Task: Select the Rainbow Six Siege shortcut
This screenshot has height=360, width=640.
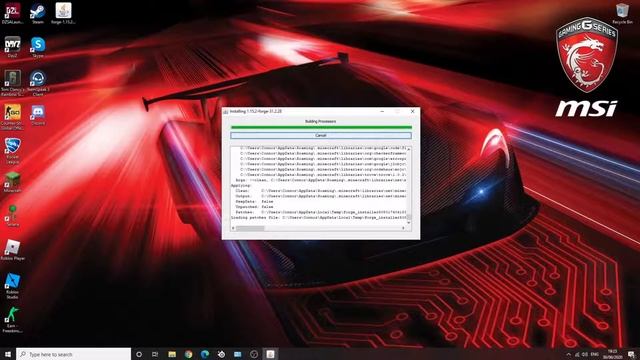Action: [x=12, y=83]
